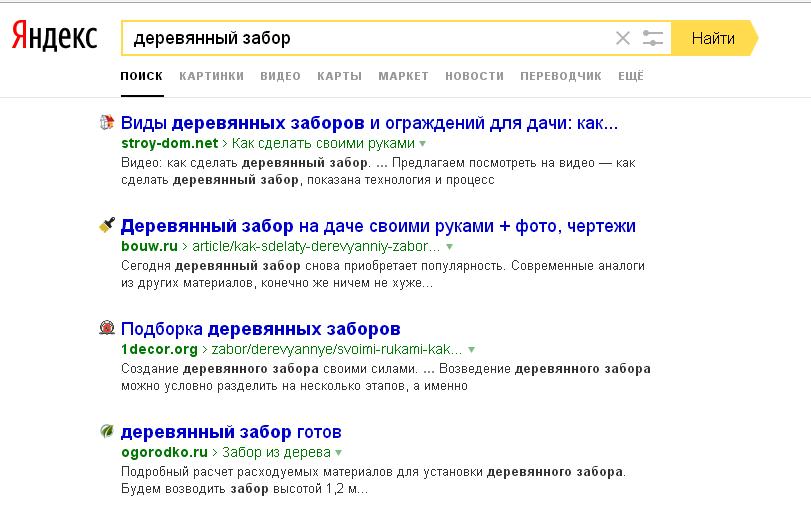Select the ПОИСК tab
Screen dimensions: 811x511
[142, 76]
